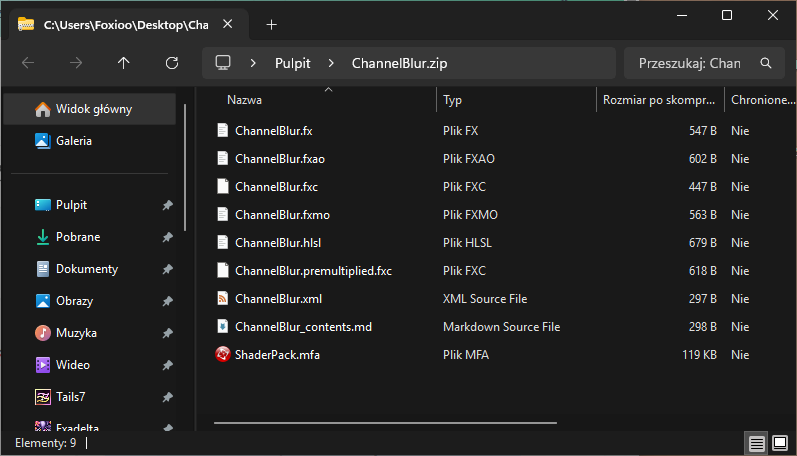
Task: Switch to large thumbnails view layout
Action: point(779,442)
